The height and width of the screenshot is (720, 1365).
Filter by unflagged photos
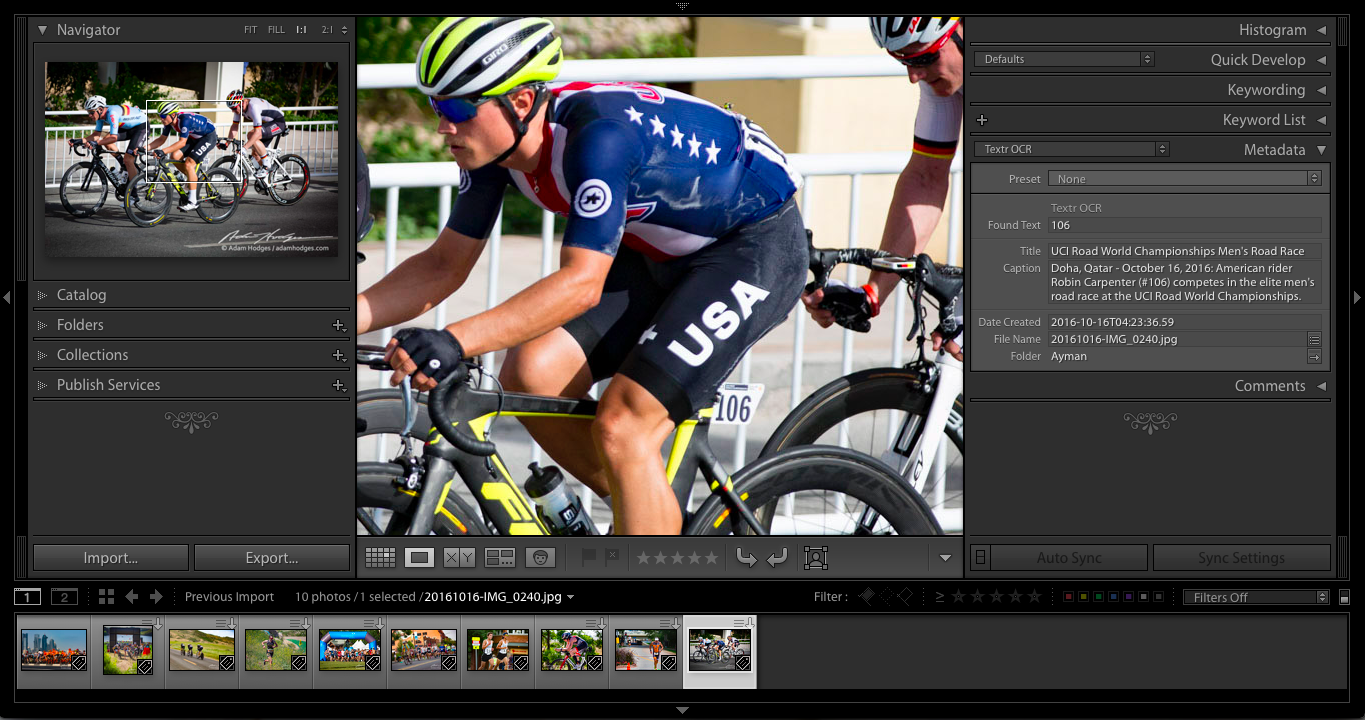point(885,597)
